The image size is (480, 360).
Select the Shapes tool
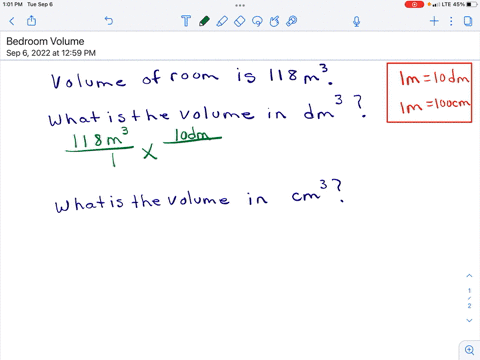pyautogui.click(x=274, y=21)
